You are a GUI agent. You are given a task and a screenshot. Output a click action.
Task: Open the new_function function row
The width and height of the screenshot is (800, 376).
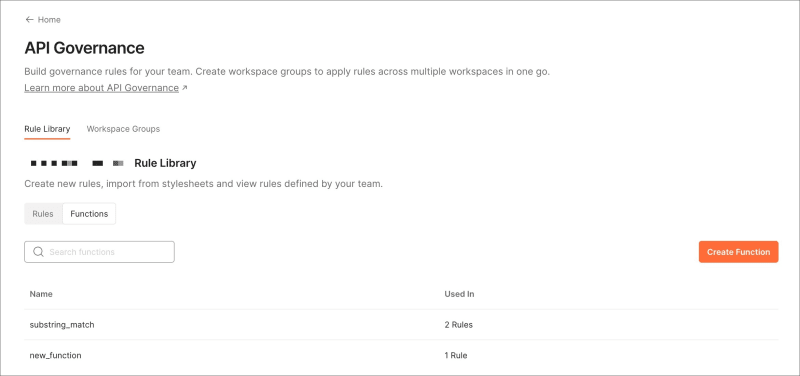click(401, 355)
